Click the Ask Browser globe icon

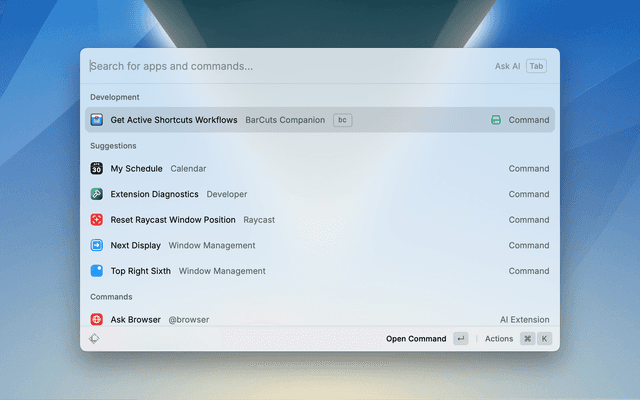pyautogui.click(x=96, y=320)
